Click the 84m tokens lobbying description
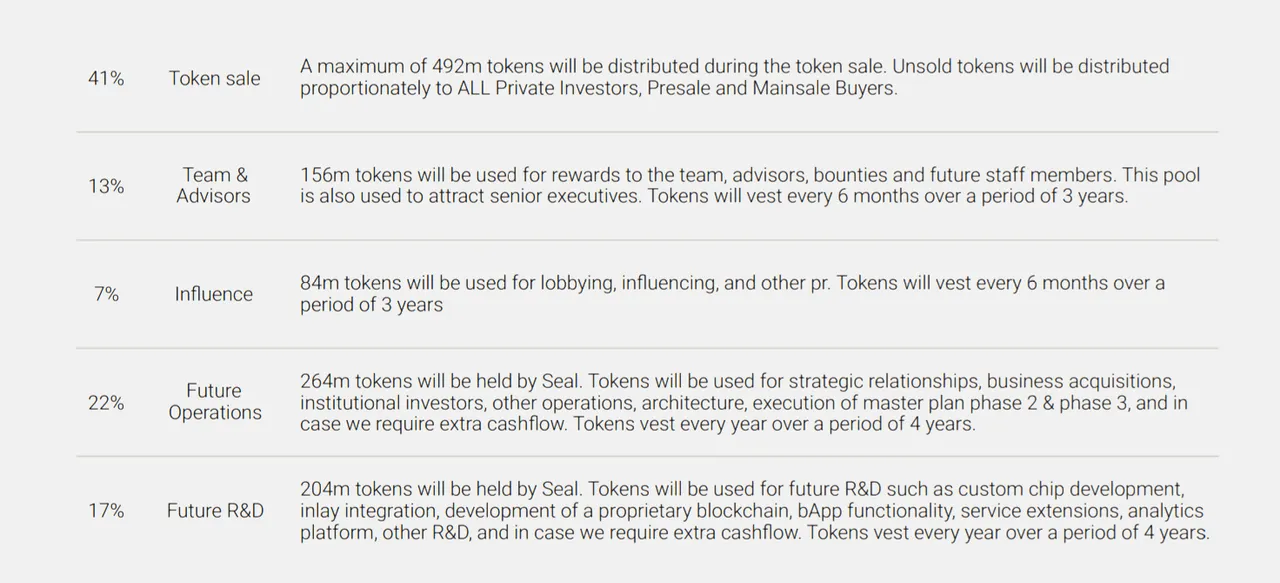The image size is (1280, 583). point(732,293)
